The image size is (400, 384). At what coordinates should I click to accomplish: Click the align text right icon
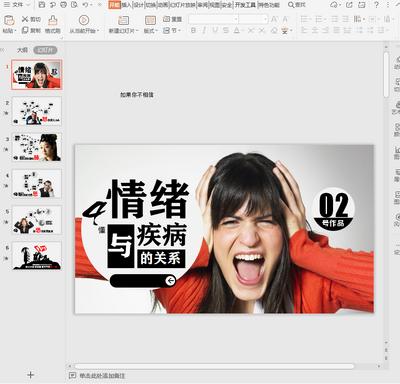click(x=326, y=31)
